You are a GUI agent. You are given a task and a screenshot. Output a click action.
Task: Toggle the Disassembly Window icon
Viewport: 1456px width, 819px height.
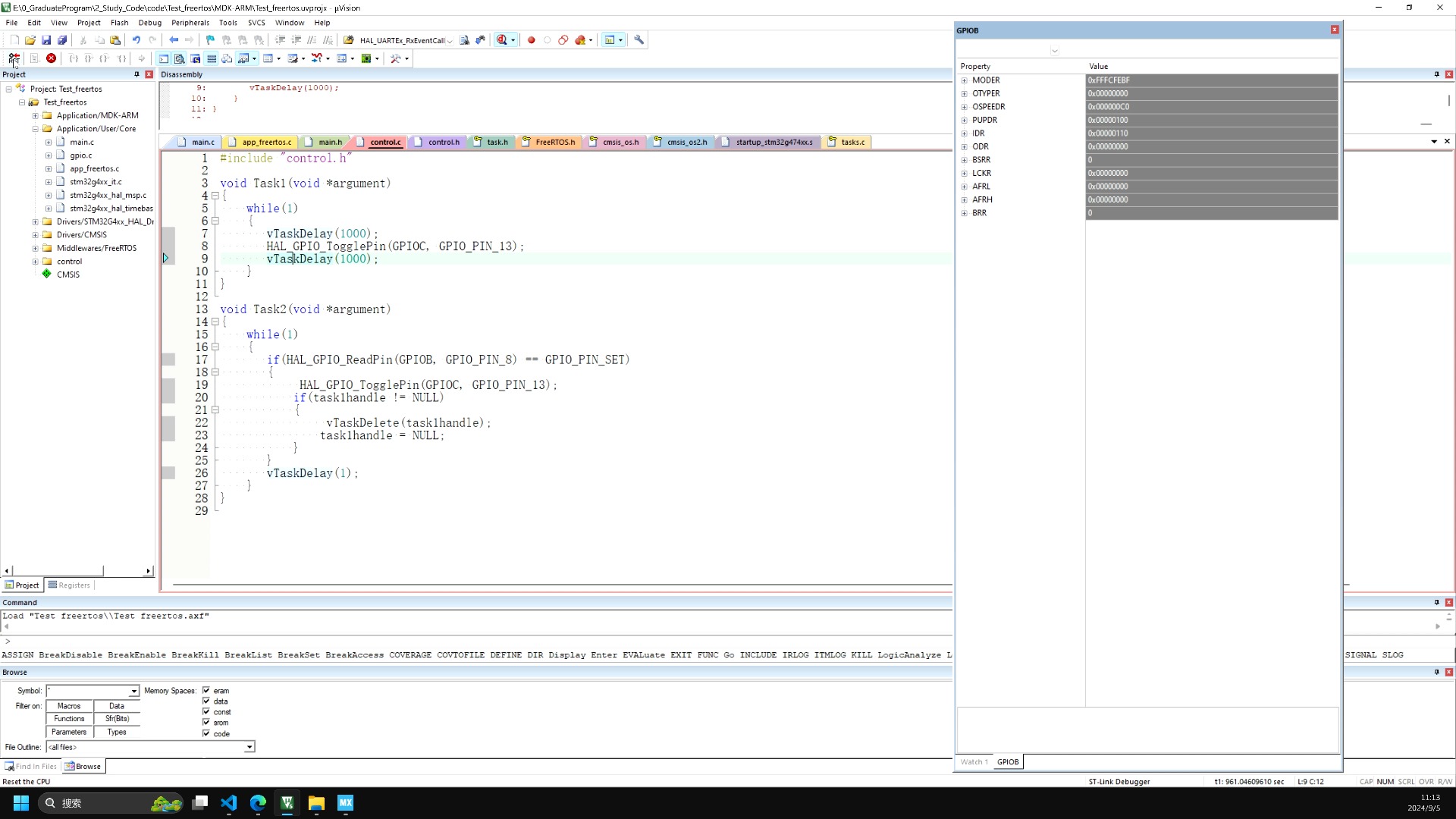180,58
